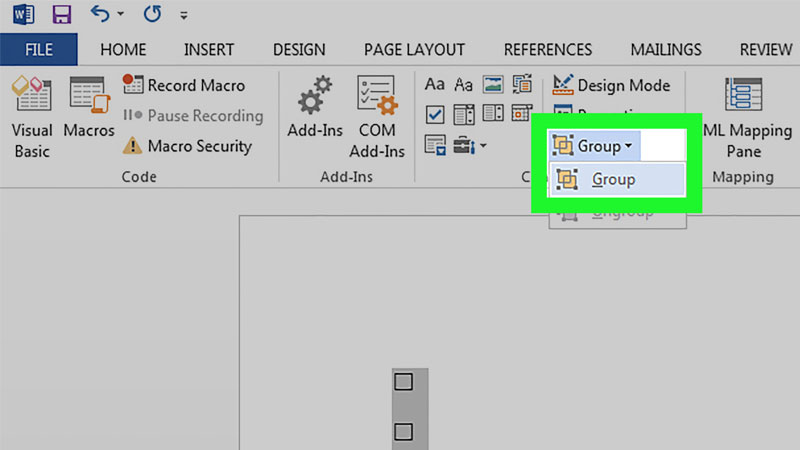The image size is (800, 450).
Task: Switch to the PAGE LAYOUT tab
Action: point(414,49)
